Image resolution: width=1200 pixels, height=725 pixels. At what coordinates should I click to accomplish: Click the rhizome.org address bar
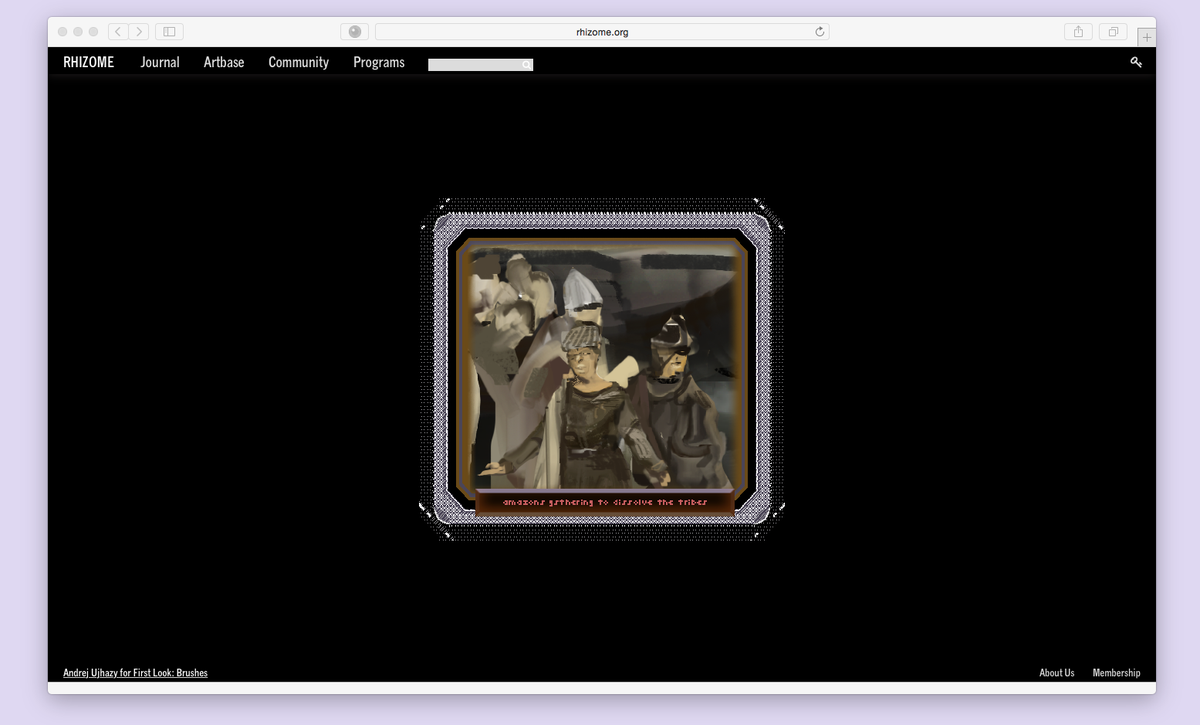pyautogui.click(x=602, y=32)
